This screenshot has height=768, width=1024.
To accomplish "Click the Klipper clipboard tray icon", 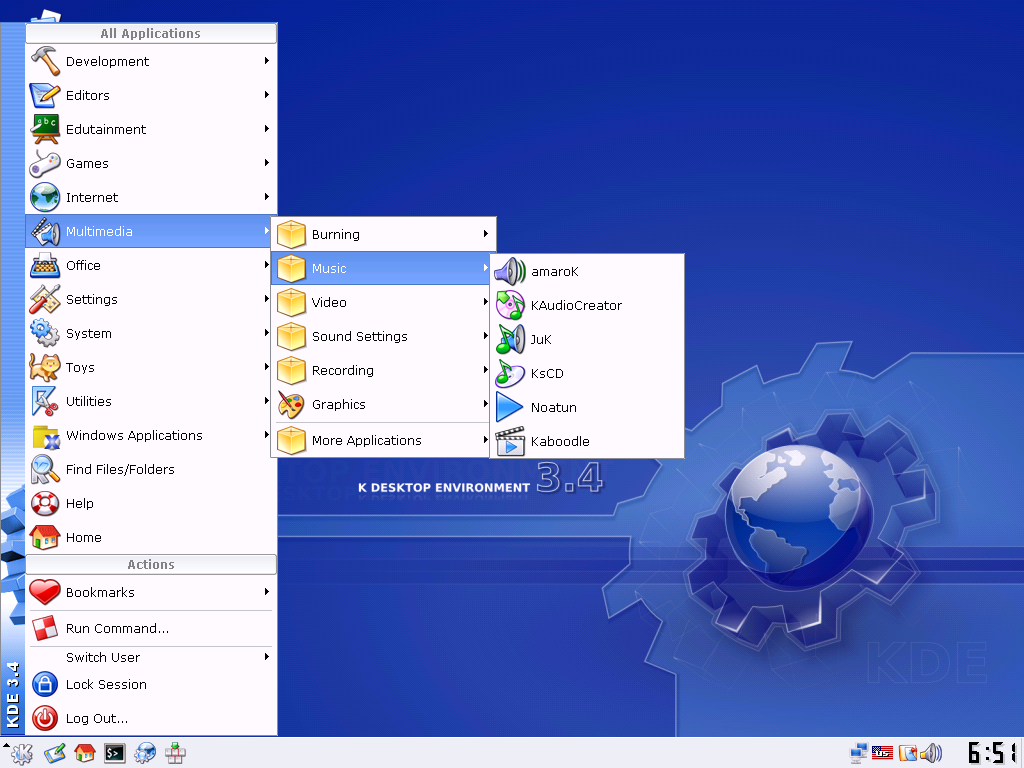I will [908, 753].
